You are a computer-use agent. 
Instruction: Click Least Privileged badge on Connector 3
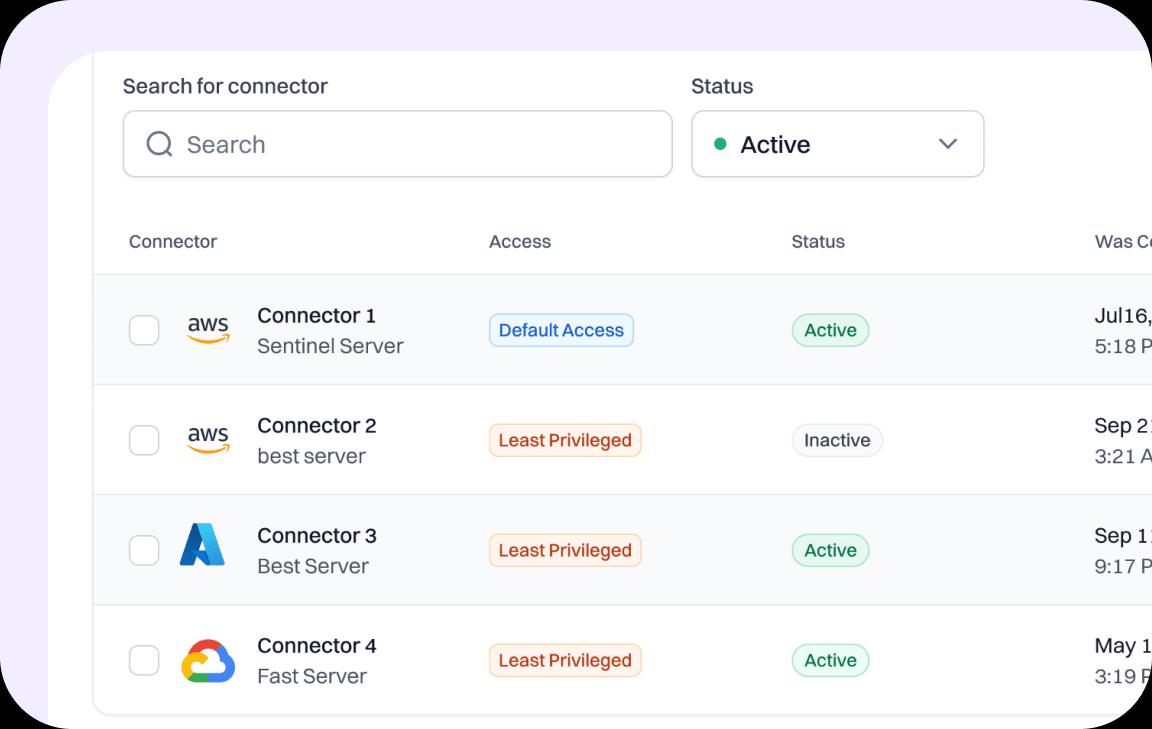click(565, 550)
